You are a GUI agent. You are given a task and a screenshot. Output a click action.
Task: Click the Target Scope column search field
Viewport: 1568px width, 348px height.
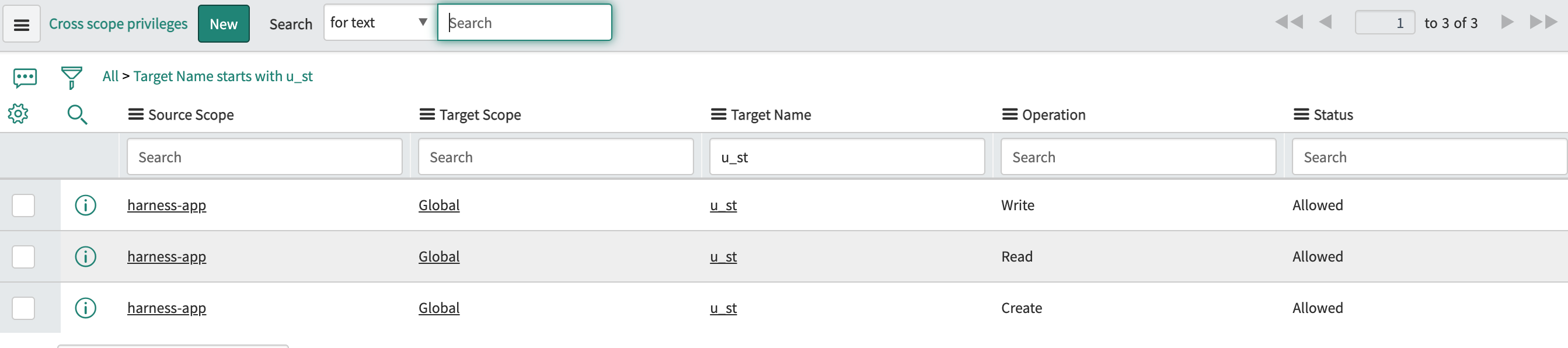pyautogui.click(x=555, y=158)
